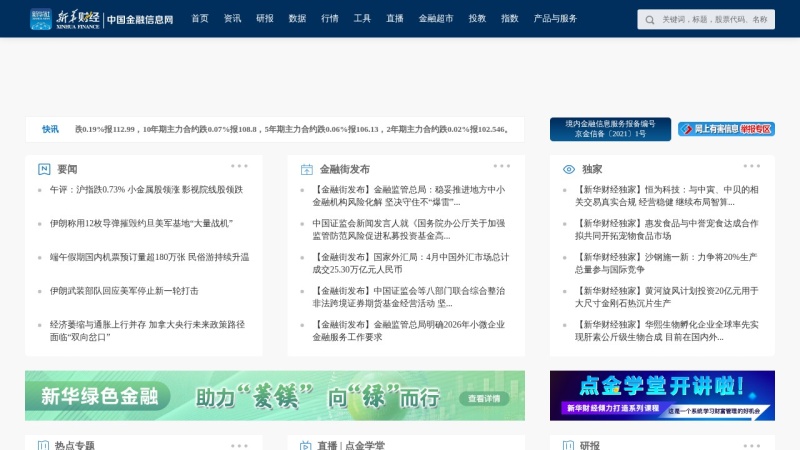Open article 国家外汇局：4月中国外汇市场
Screen dimensions: 800x450
coord(411,263)
